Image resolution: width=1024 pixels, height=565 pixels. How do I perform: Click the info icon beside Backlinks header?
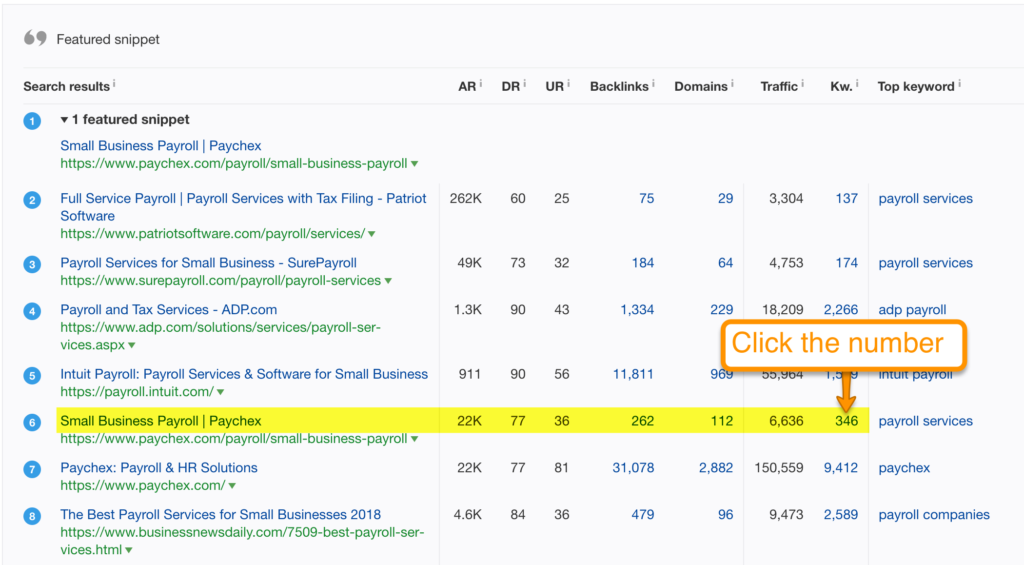tap(653, 83)
